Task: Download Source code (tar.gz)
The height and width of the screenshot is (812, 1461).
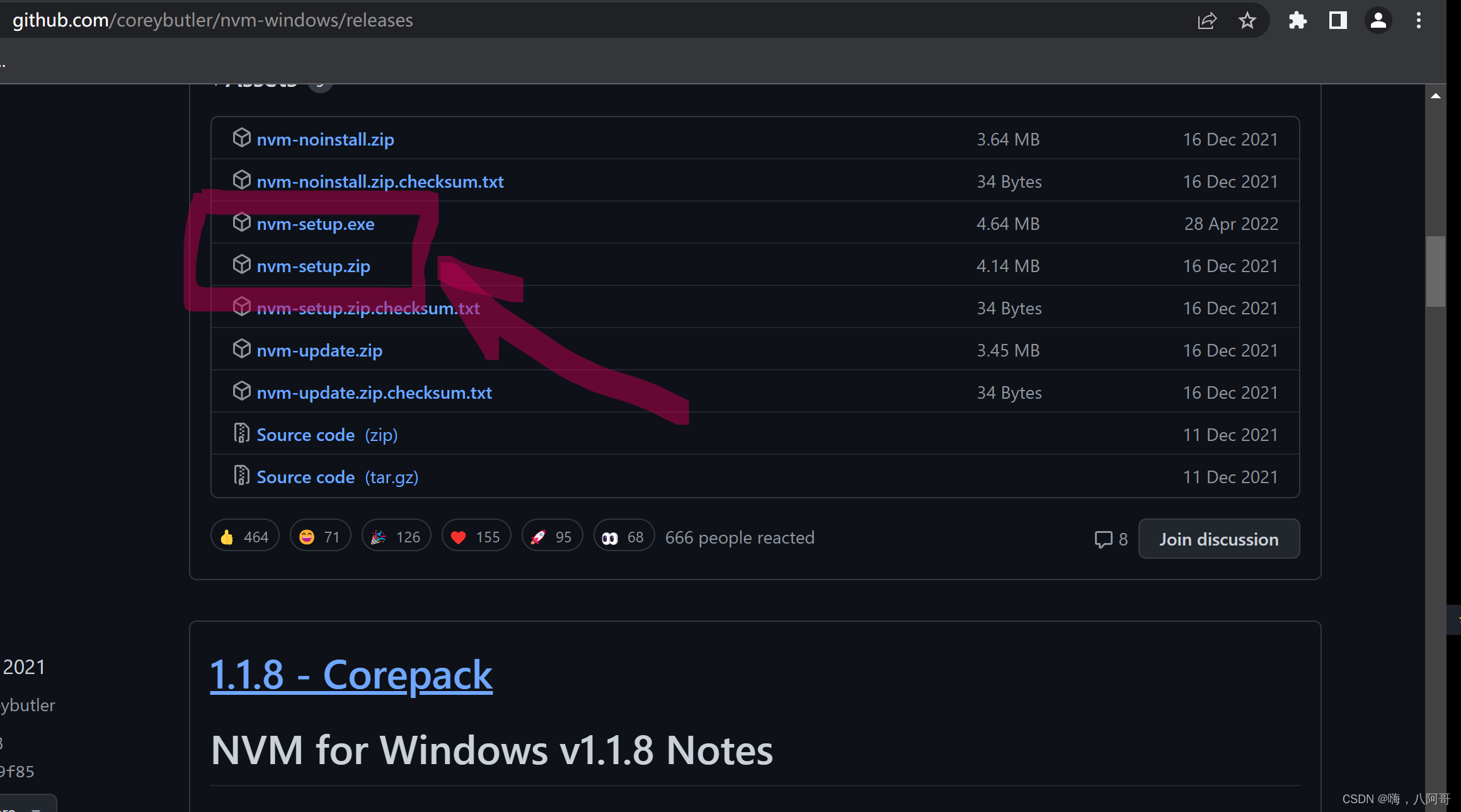Action: click(x=338, y=477)
